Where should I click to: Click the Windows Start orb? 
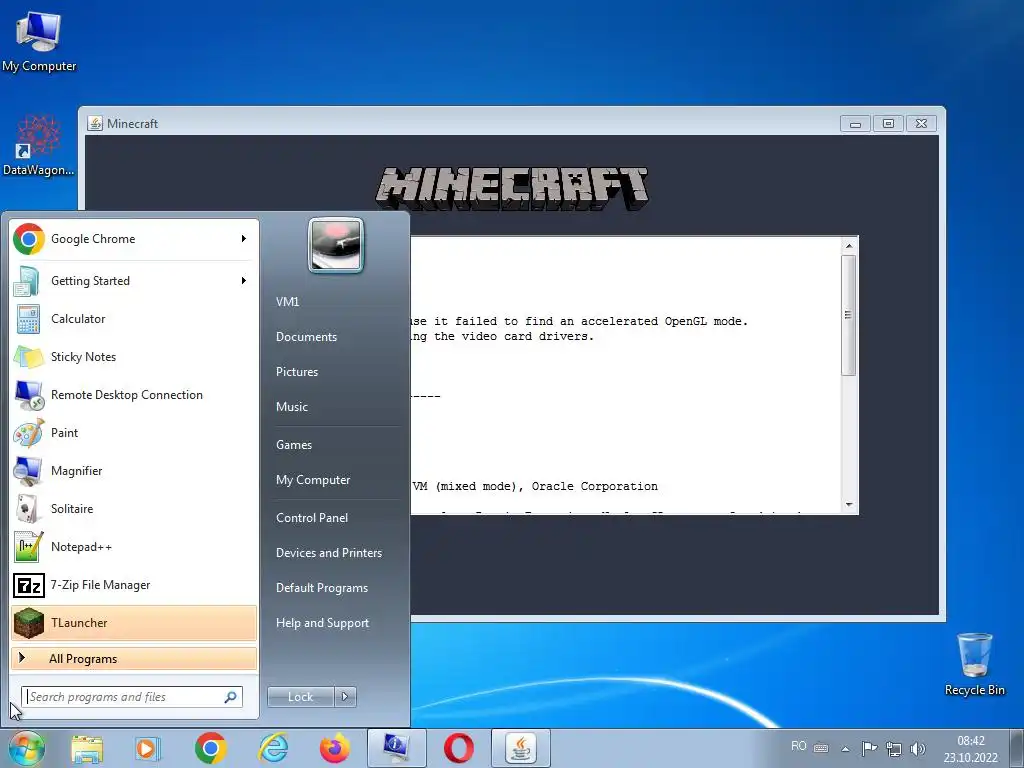tap(27, 748)
